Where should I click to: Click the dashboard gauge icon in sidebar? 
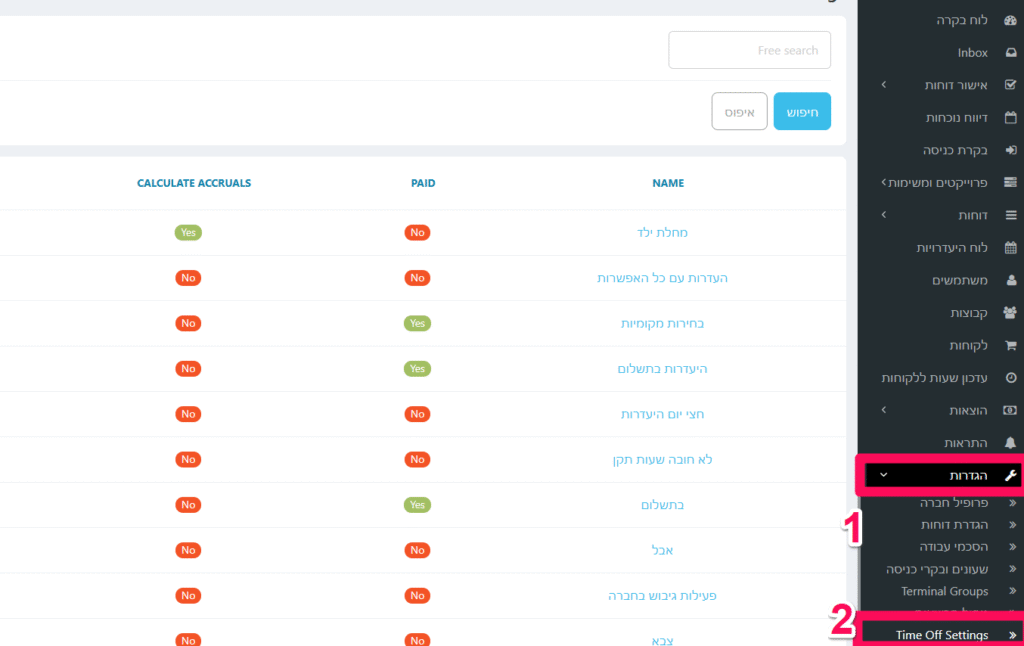1010,20
